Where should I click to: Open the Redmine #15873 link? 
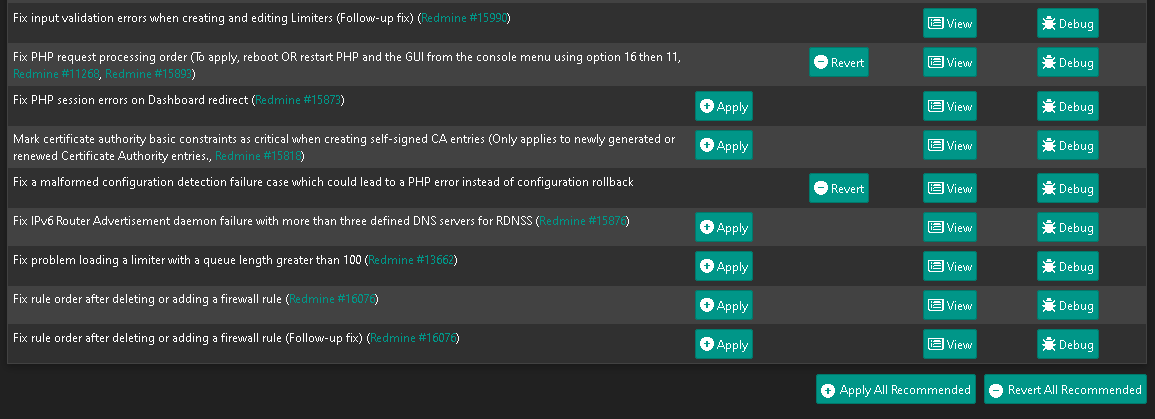coord(298,99)
